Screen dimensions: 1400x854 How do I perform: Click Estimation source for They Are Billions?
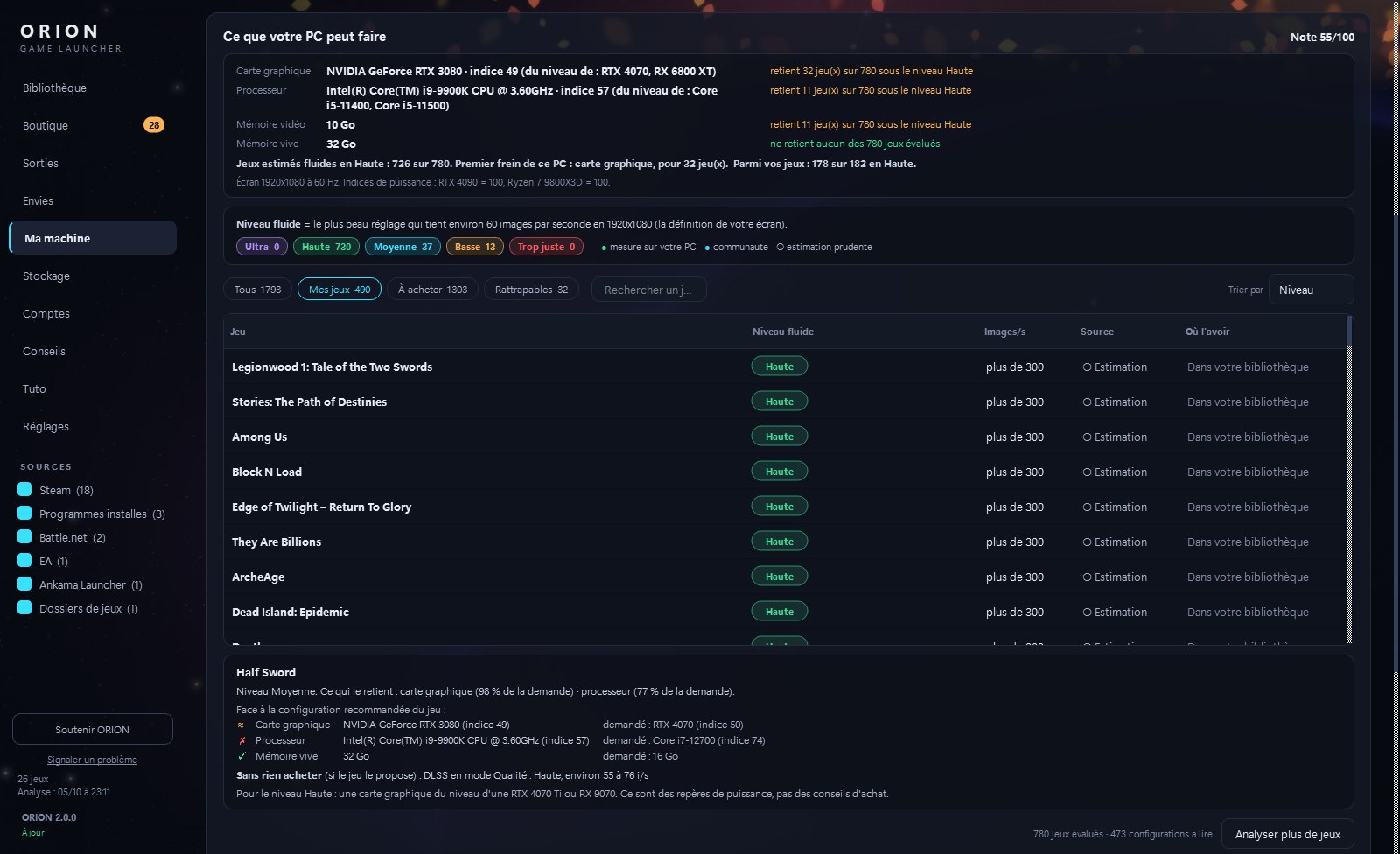coord(1115,542)
